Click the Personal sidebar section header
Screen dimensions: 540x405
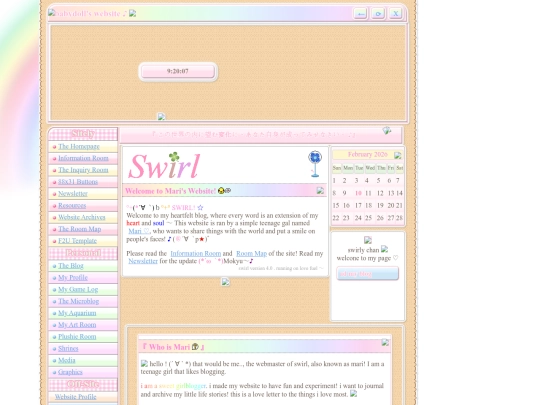(83, 253)
